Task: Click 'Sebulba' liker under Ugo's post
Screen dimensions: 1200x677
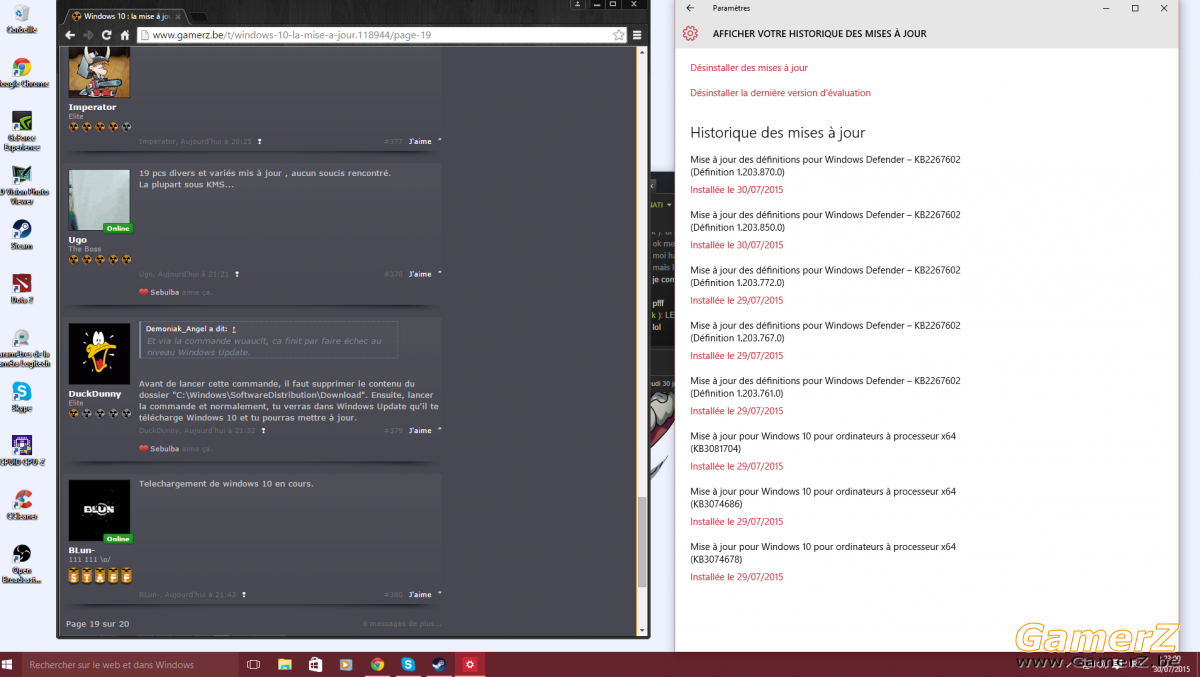Action: [165, 293]
